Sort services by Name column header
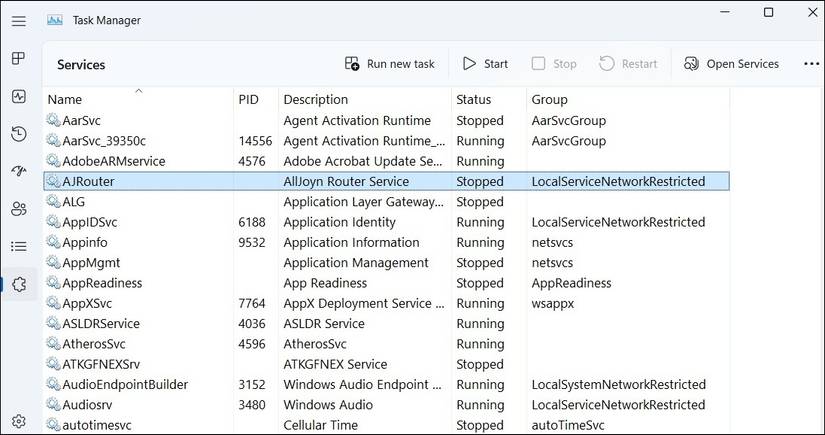This screenshot has width=825, height=435. pos(66,100)
